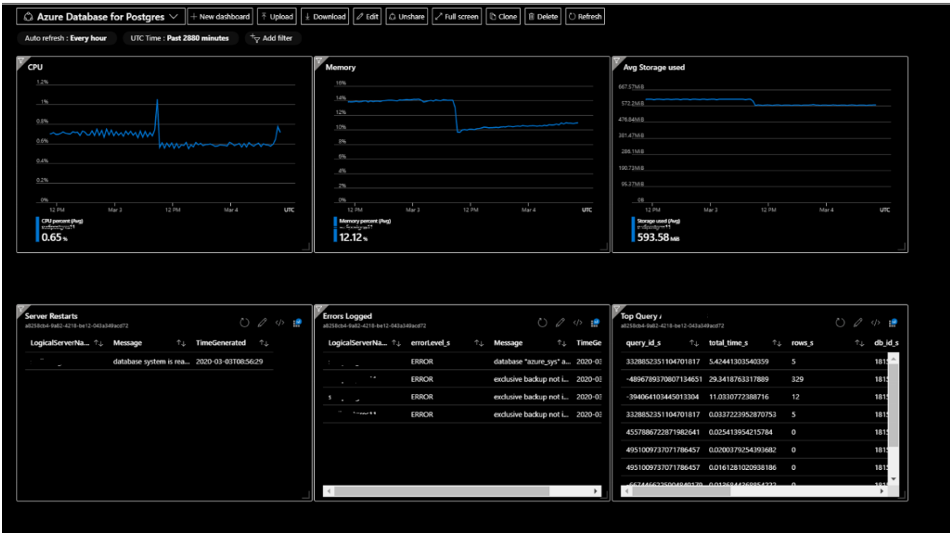Download the current dashboard
The image size is (950, 534).
pyautogui.click(x=325, y=16)
